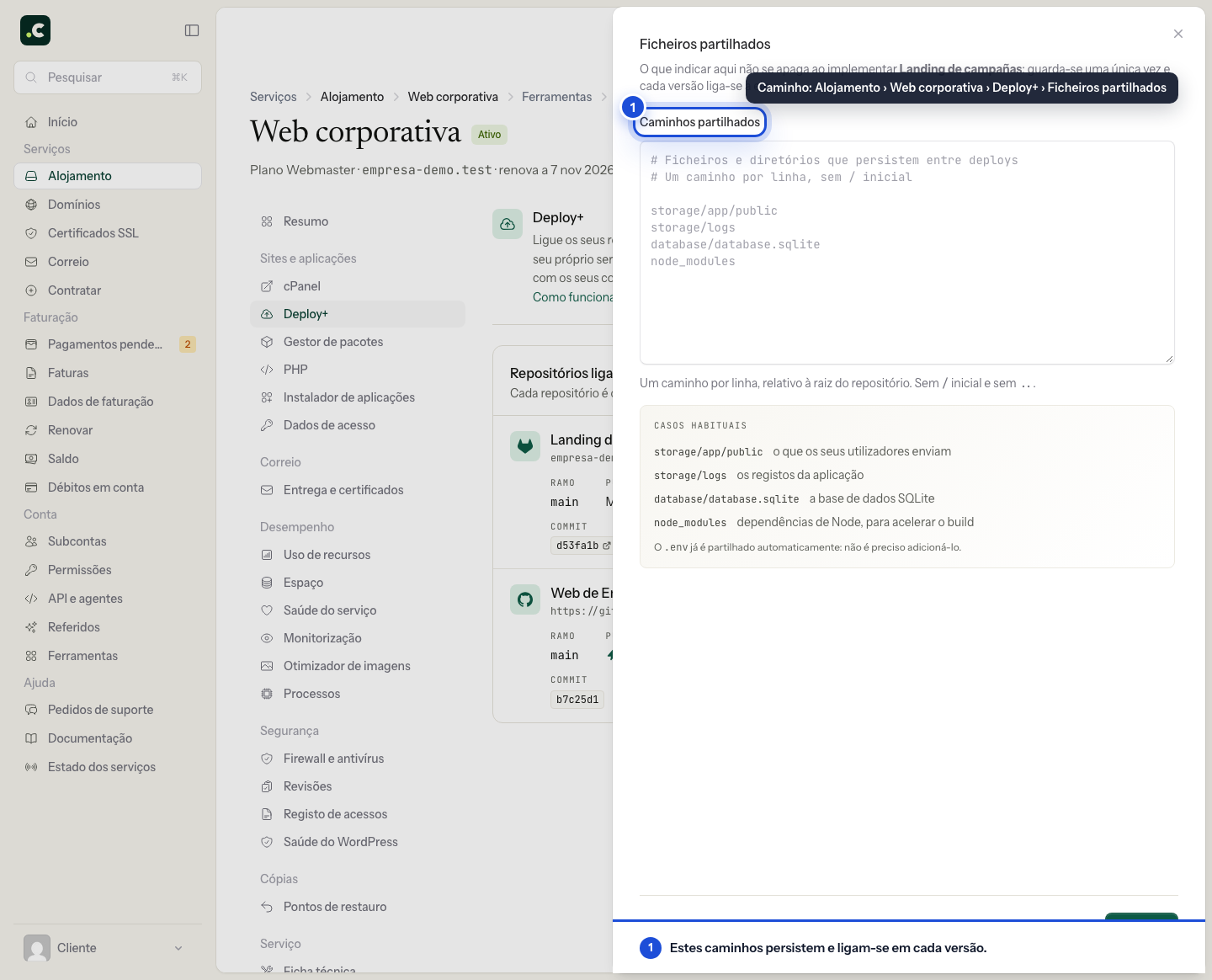1212x980 pixels.
Task: Click the API e agentes code icon
Action: click(31, 599)
